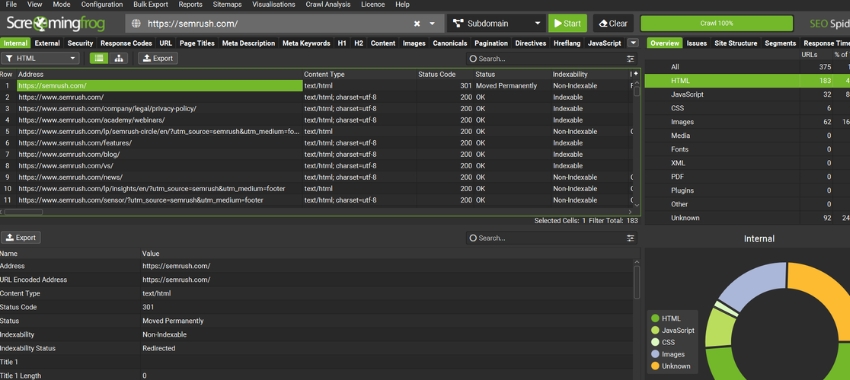Image resolution: width=850 pixels, height=380 pixels.
Task: Switch to the Canonicals tab
Action: click(x=449, y=43)
